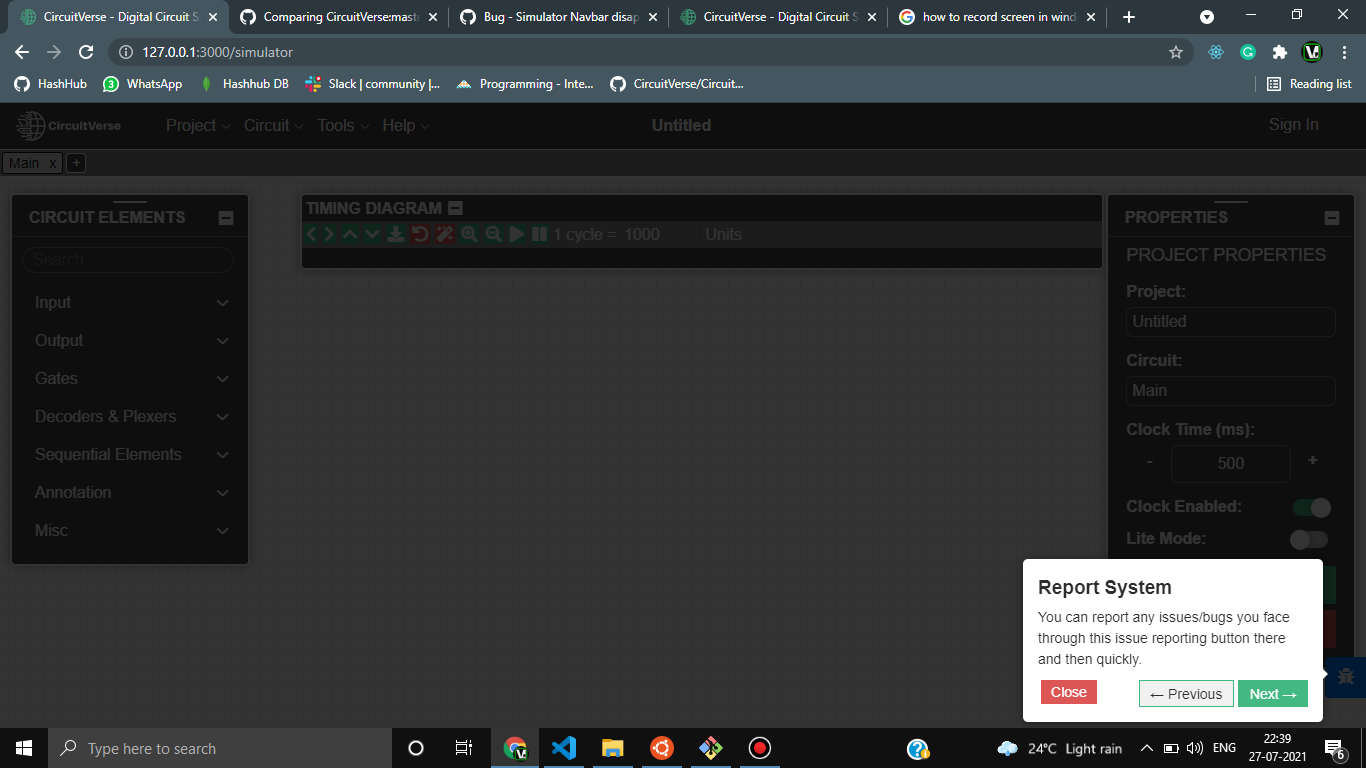Click Sign In in the navbar
The height and width of the screenshot is (768, 1366).
pos(1294,125)
